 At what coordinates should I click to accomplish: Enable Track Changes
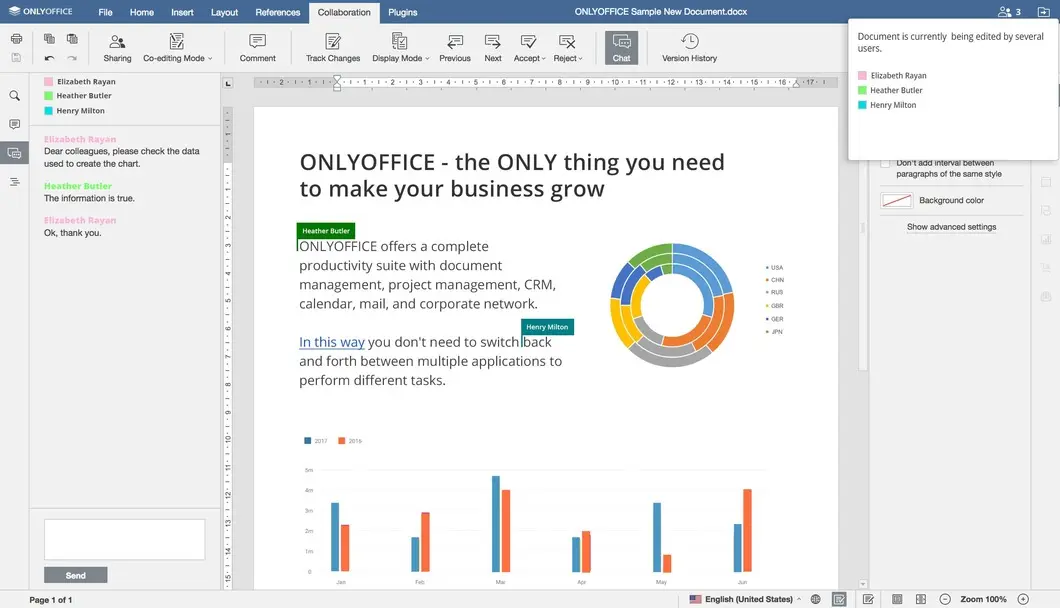point(333,48)
